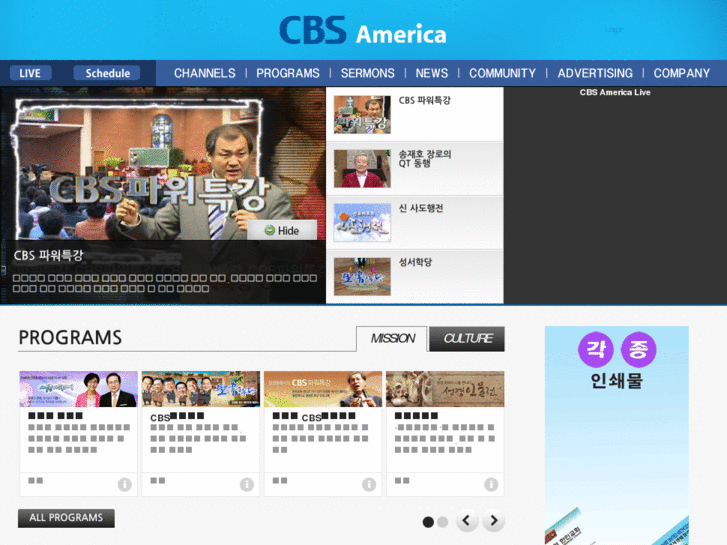Click info icon on orange CBS 파워특강 card
The height and width of the screenshot is (545, 727).
pos(369,484)
